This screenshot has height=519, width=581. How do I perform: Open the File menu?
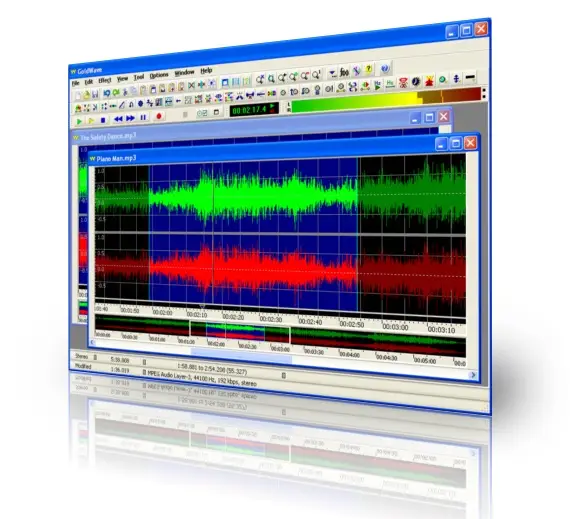coord(76,83)
